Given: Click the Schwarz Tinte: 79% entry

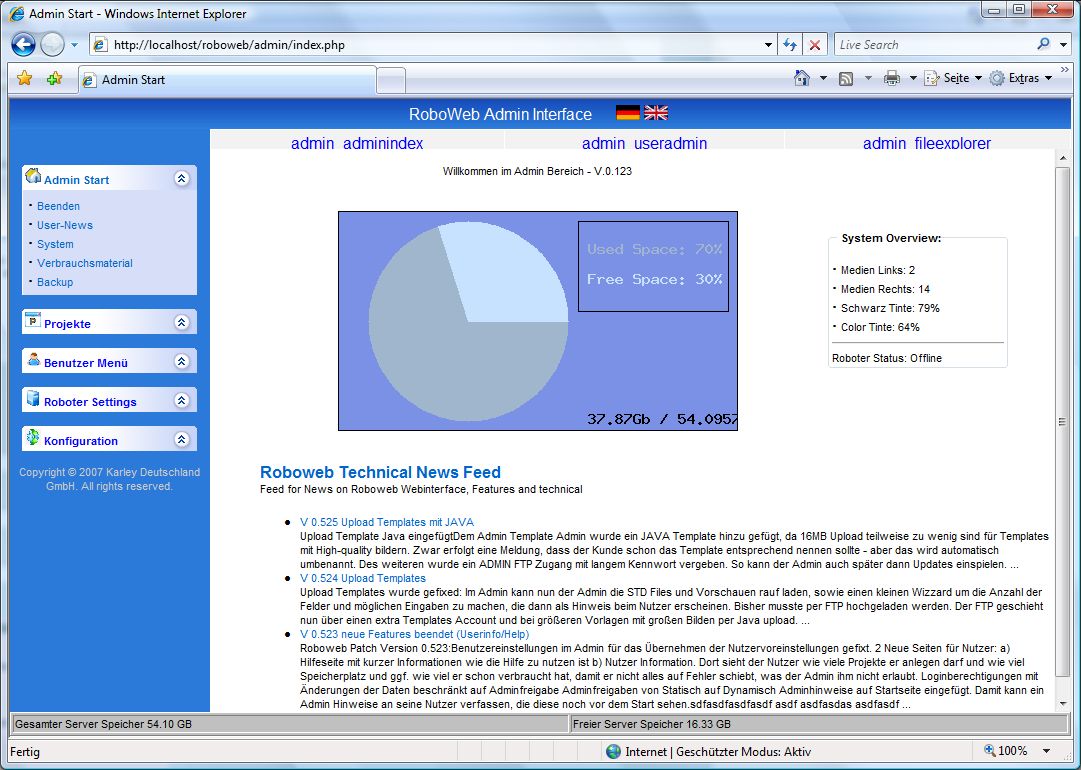Looking at the screenshot, I should pyautogui.click(x=890, y=308).
